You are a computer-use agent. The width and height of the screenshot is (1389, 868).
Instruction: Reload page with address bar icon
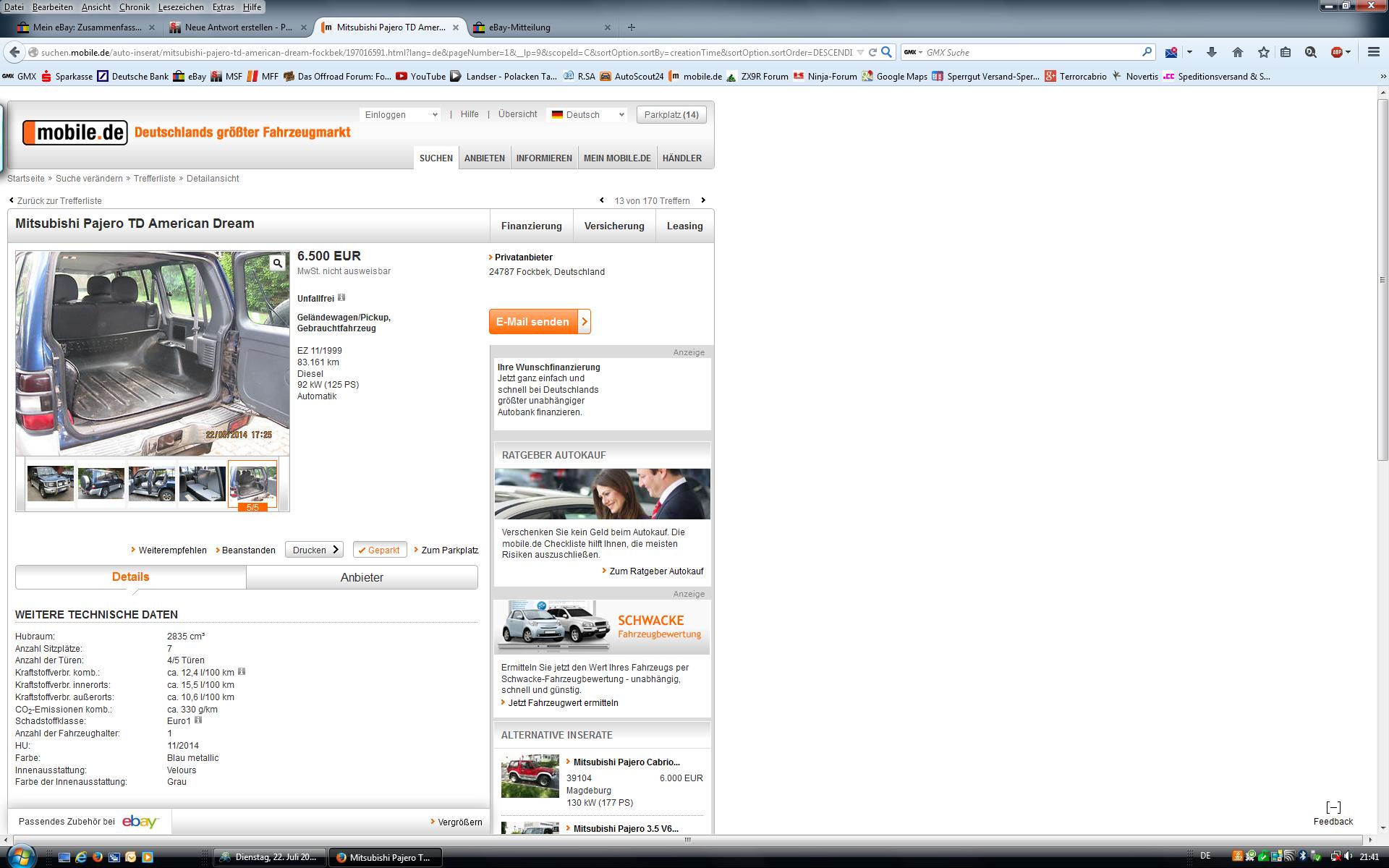pyautogui.click(x=872, y=52)
